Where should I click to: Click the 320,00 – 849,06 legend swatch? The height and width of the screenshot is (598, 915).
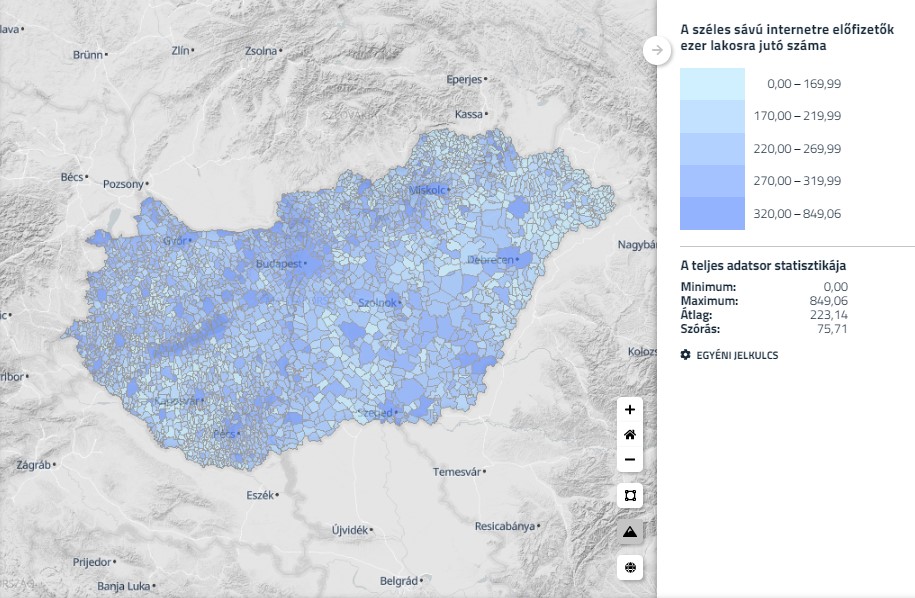(712, 213)
